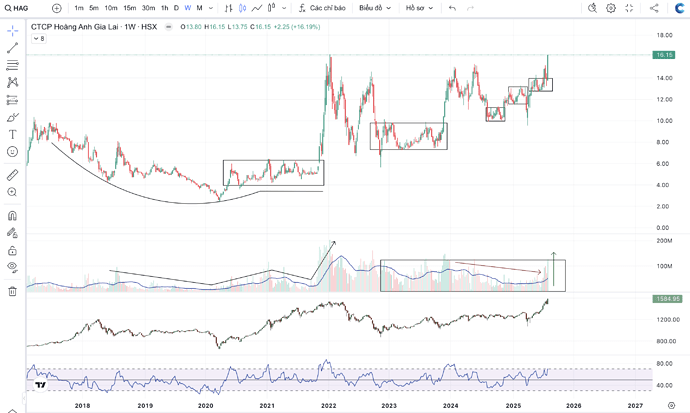Expand the Hồ sơ dropdown
Viewport: 690px width, 413px height.
[x=419, y=8]
